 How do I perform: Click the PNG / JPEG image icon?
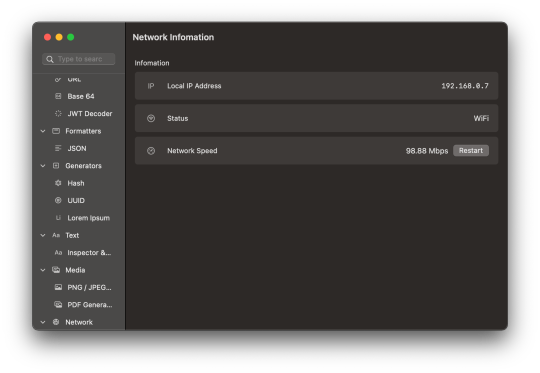click(58, 287)
